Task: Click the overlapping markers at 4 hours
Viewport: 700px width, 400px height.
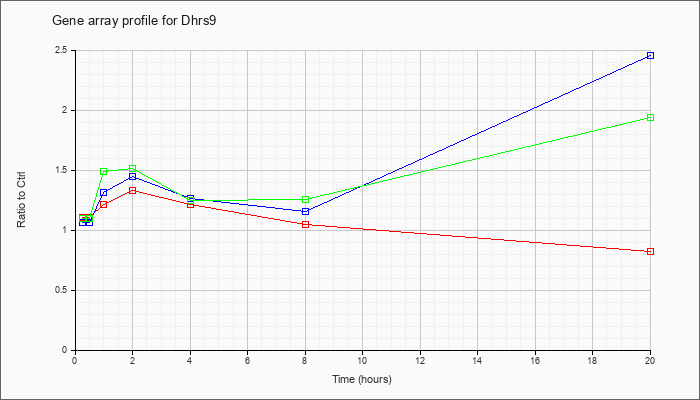Action: pos(190,200)
